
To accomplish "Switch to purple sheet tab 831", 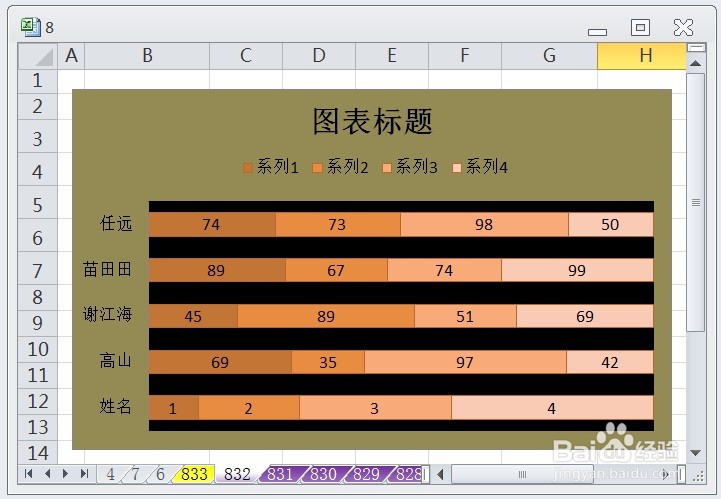I will pos(280,474).
